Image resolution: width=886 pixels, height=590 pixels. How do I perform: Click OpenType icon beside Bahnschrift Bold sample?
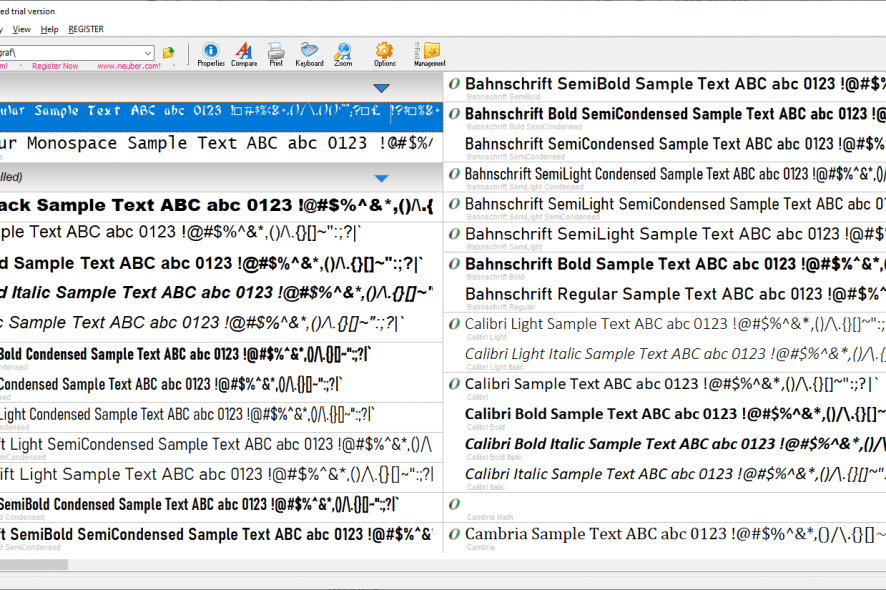coord(454,264)
